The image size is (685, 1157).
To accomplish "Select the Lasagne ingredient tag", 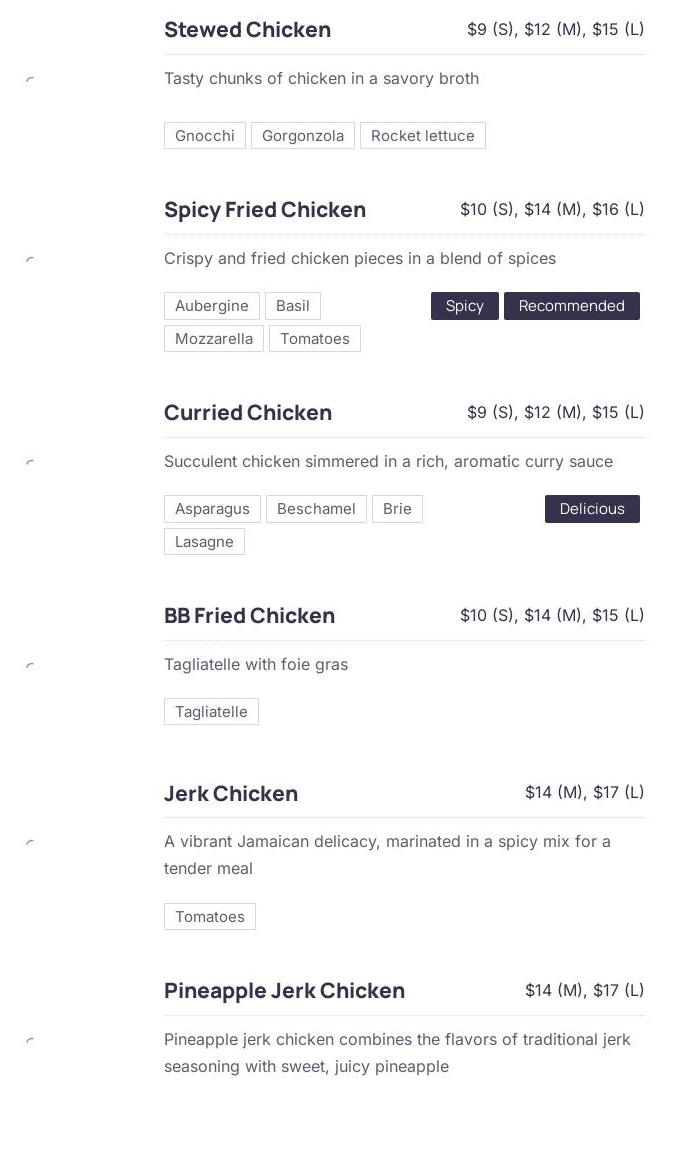I will 204,542.
